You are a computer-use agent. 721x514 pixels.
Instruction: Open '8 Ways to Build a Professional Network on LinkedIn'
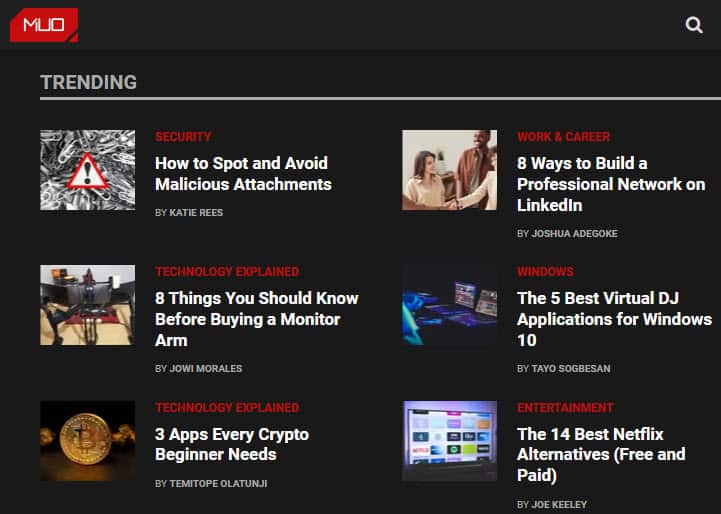click(611, 184)
